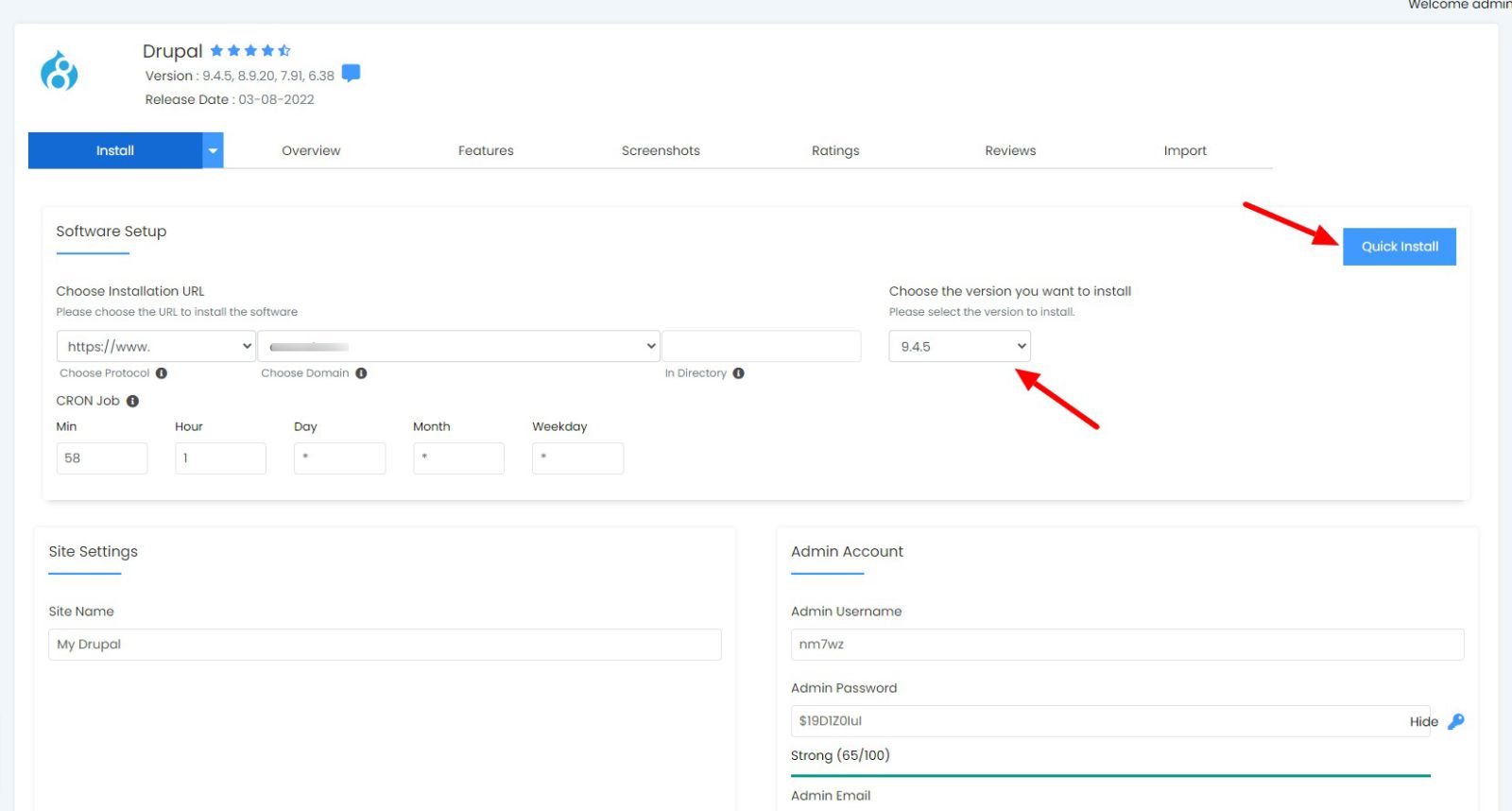Click the 'Admin Email' label
Image resolution: width=1512 pixels, height=811 pixels.
pos(831,796)
